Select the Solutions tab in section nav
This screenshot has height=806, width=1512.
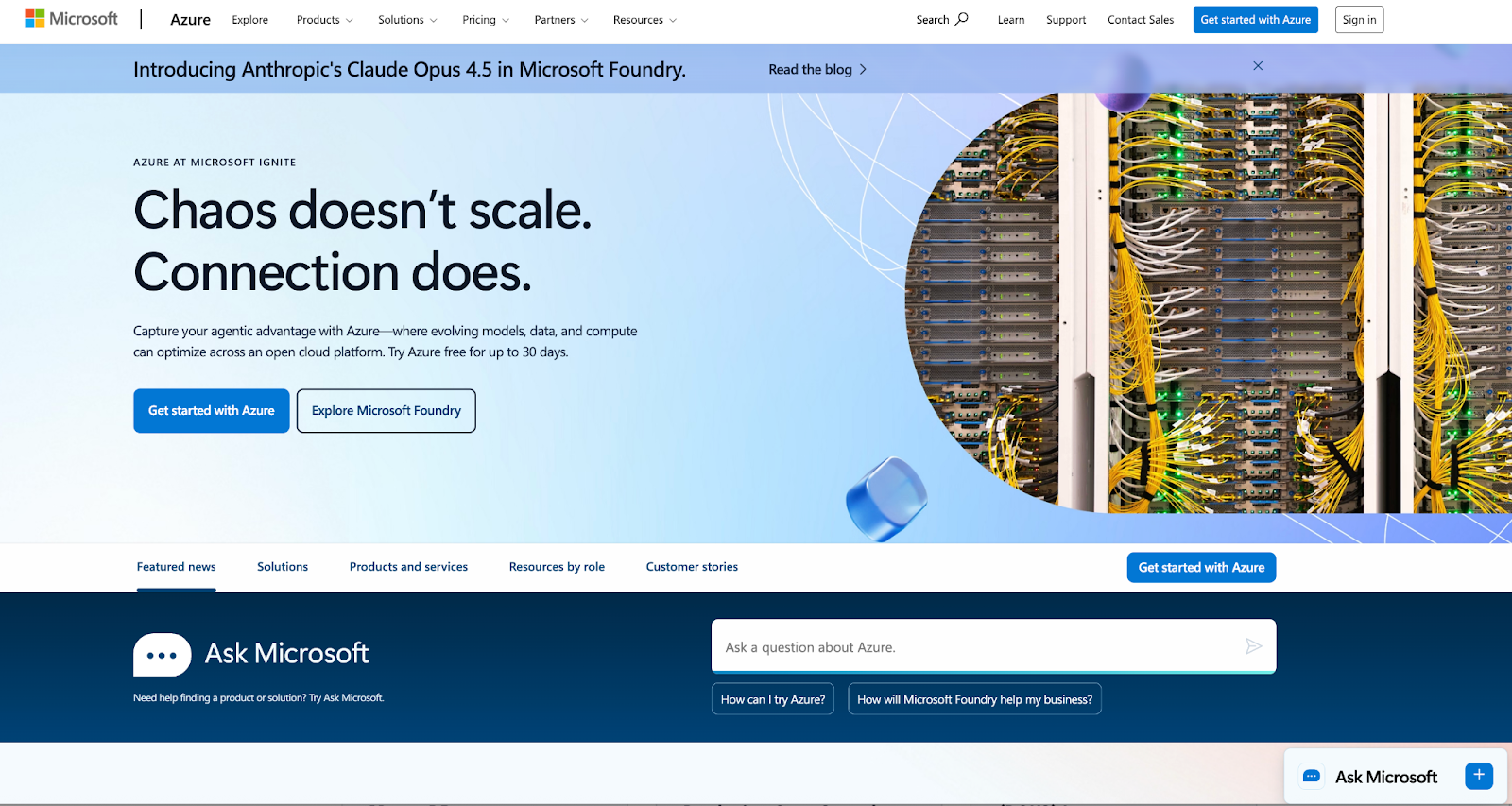[283, 567]
